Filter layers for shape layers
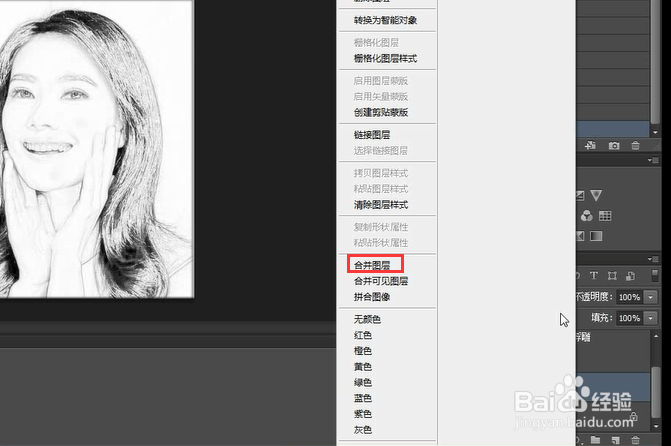 pos(612,276)
